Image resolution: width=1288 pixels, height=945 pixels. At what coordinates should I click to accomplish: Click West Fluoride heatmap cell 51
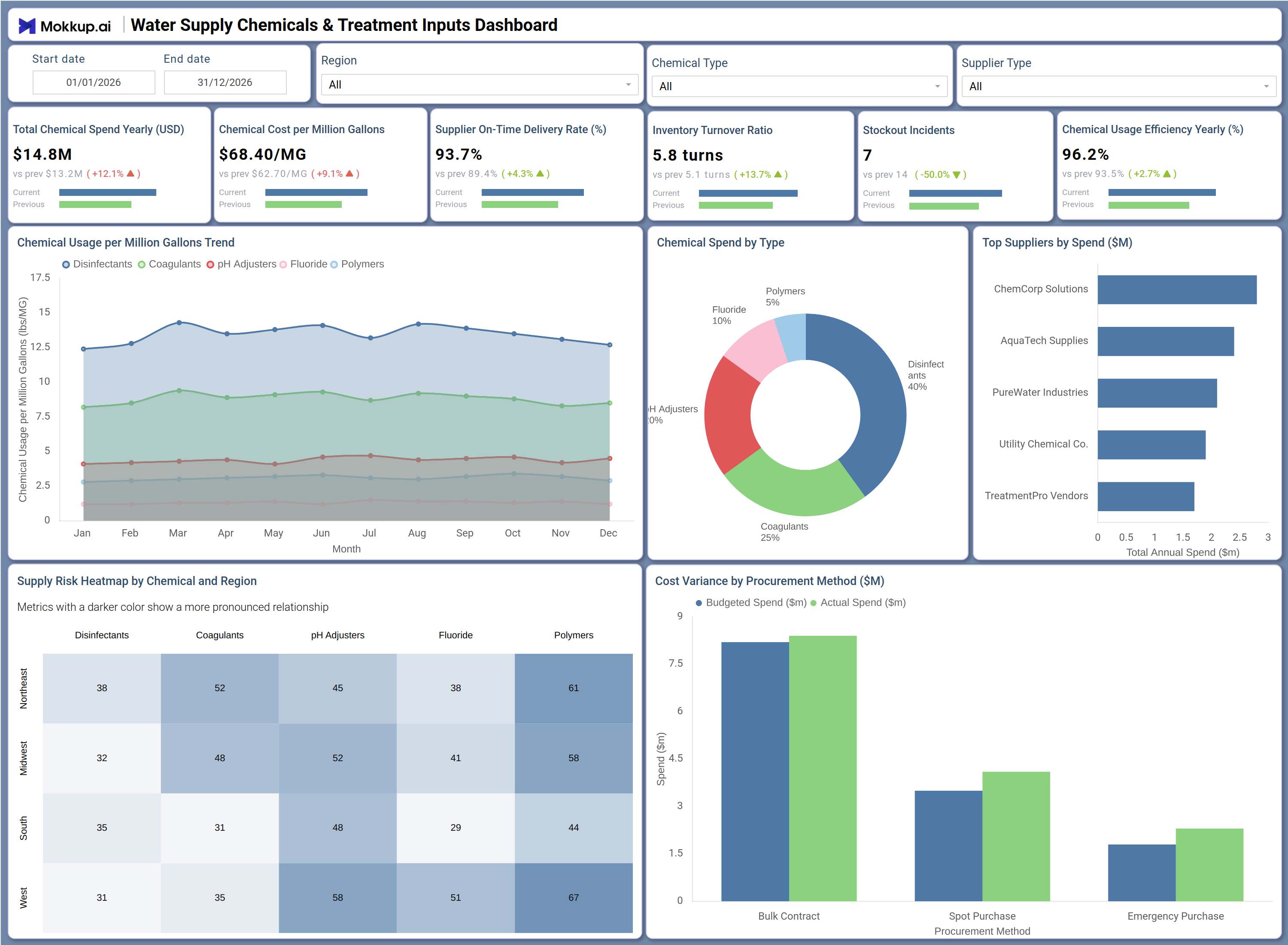point(456,897)
